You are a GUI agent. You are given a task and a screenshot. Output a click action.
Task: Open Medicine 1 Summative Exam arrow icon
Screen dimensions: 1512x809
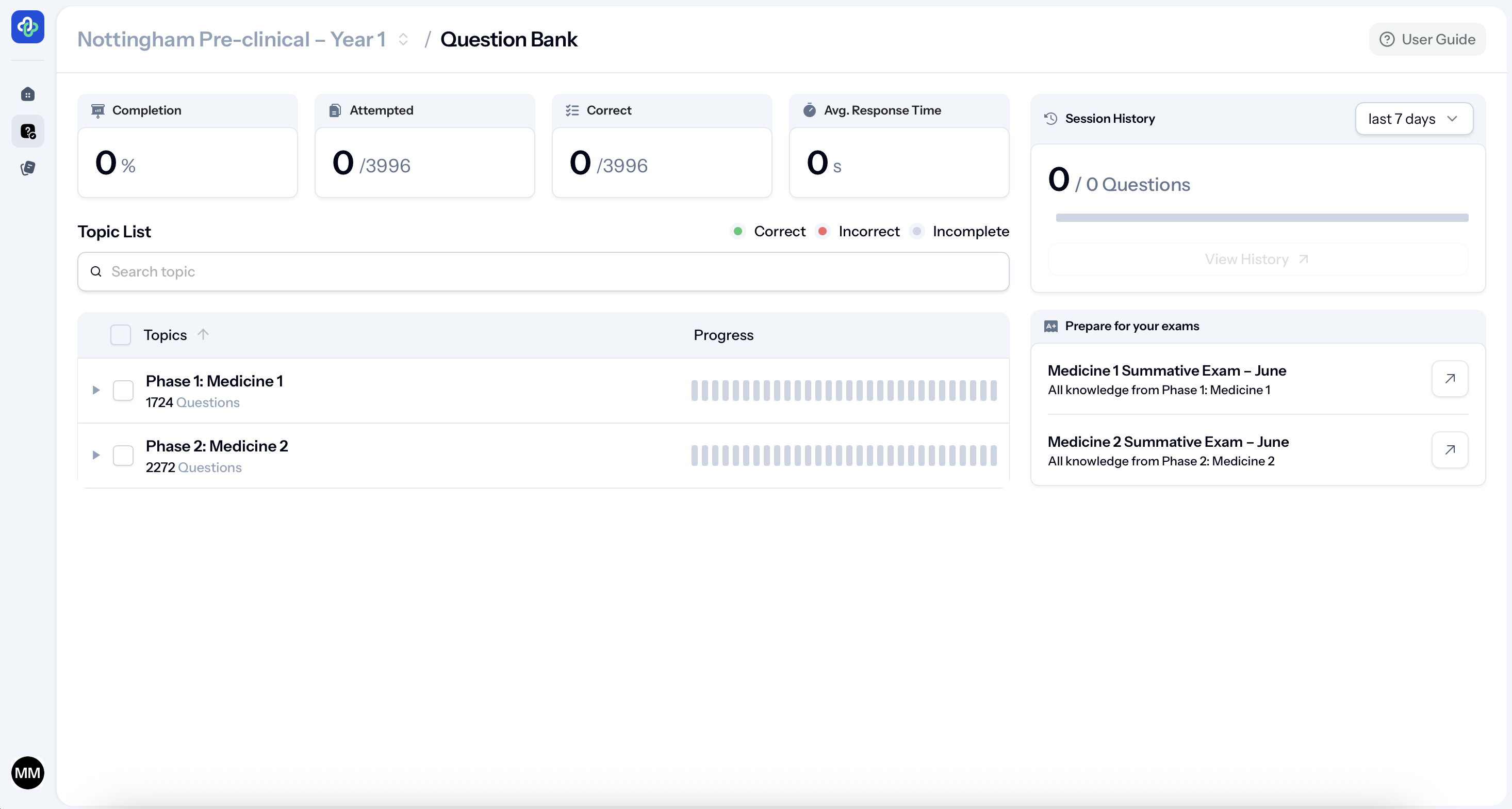tap(1449, 379)
